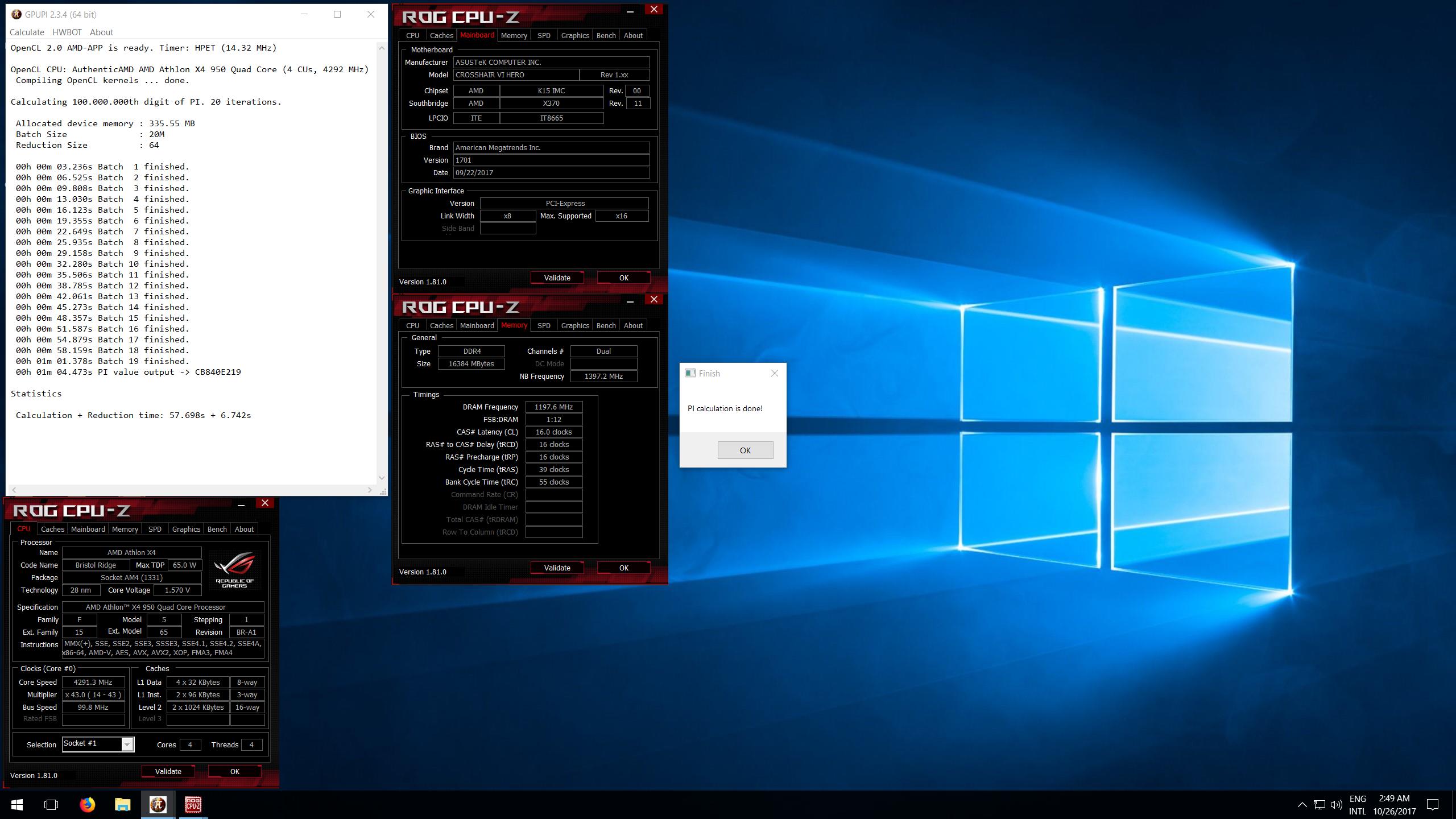
Task: Open Mainboard tab in bottom CPU-Z window
Action: [x=88, y=529]
